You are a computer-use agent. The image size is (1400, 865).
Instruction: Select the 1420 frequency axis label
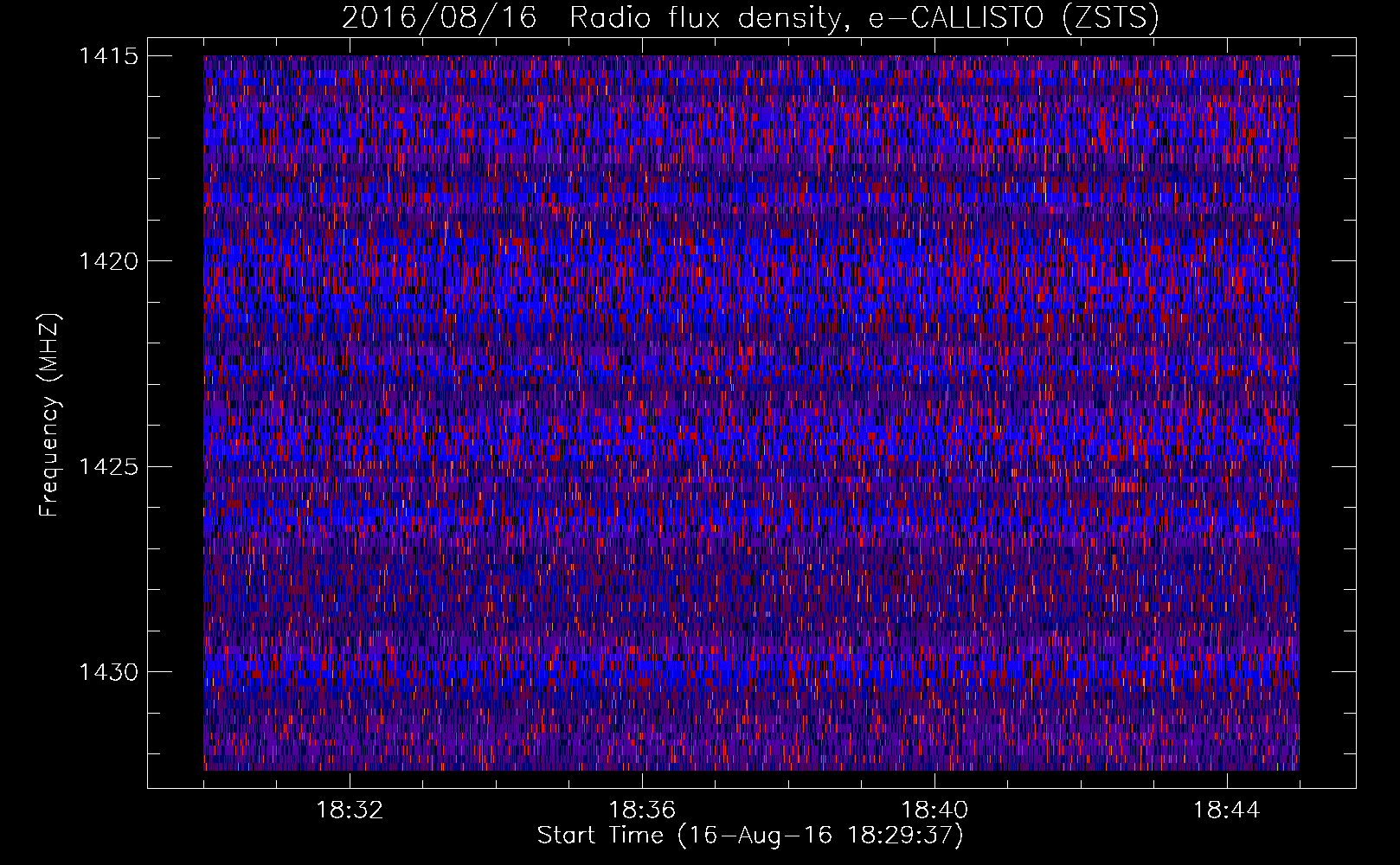[x=108, y=261]
